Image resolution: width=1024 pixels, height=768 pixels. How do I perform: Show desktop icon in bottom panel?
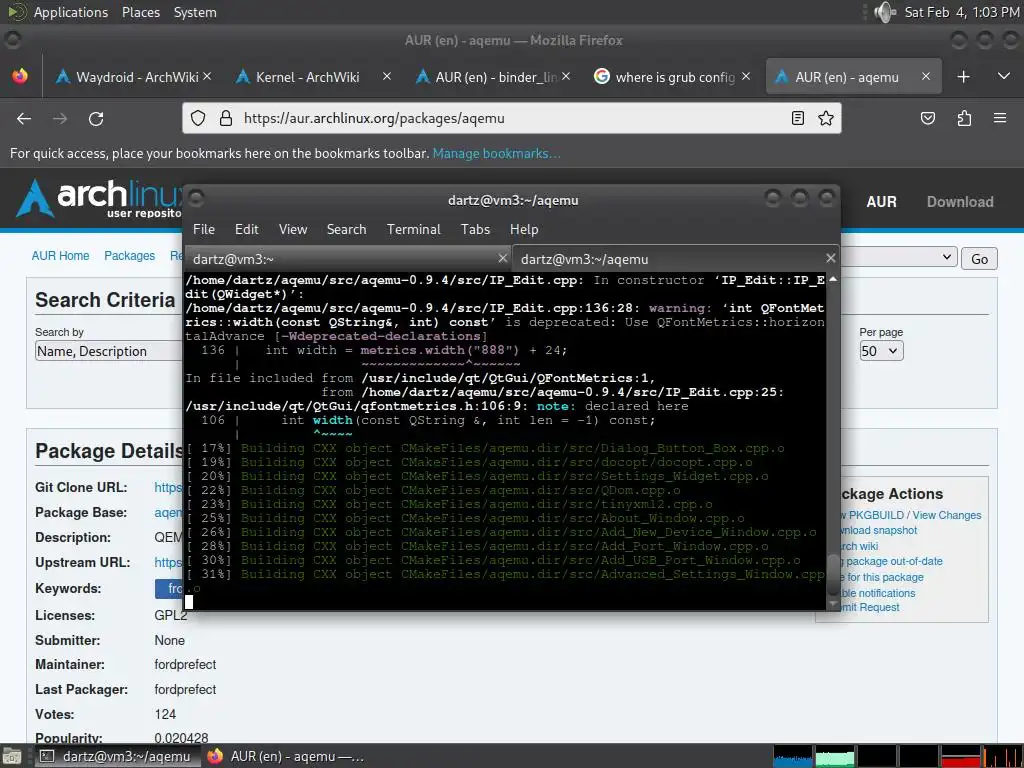click(x=12, y=756)
